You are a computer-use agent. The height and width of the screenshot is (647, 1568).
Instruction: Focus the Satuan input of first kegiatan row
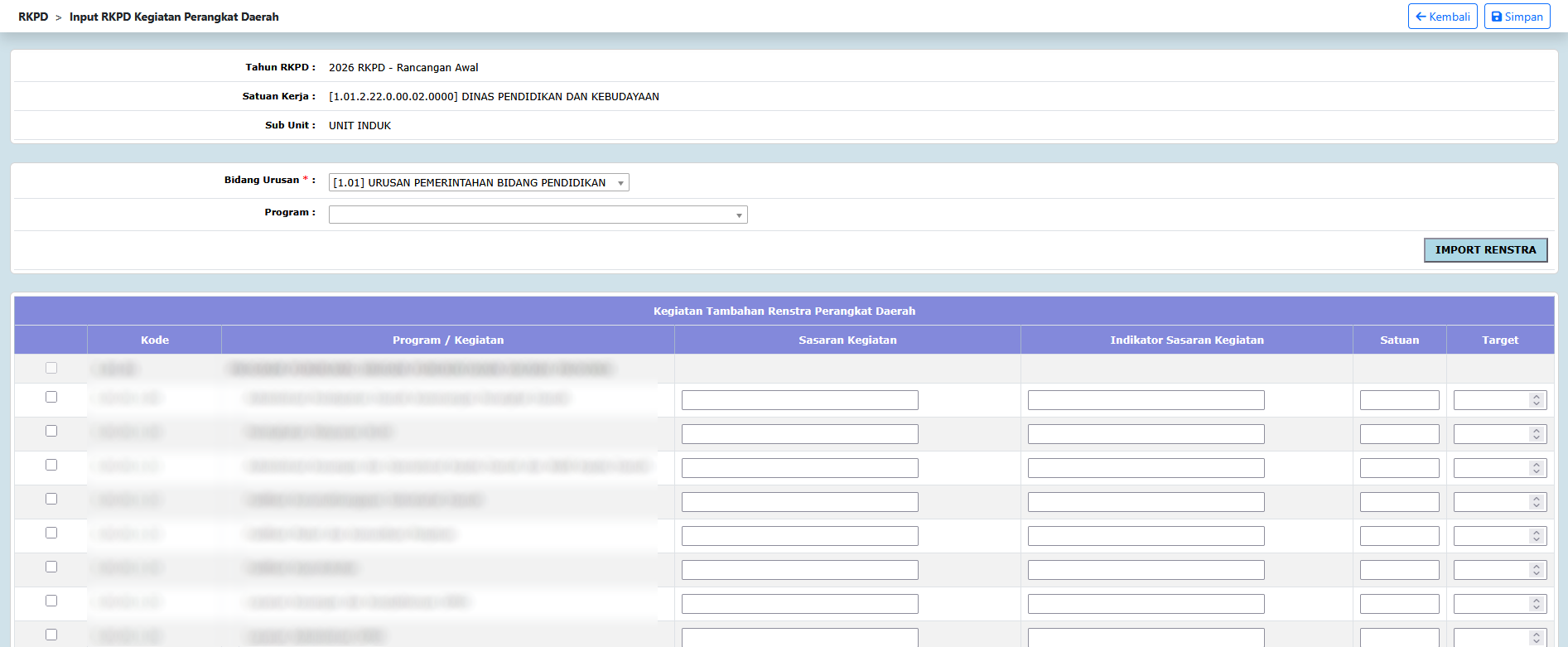(x=1399, y=400)
